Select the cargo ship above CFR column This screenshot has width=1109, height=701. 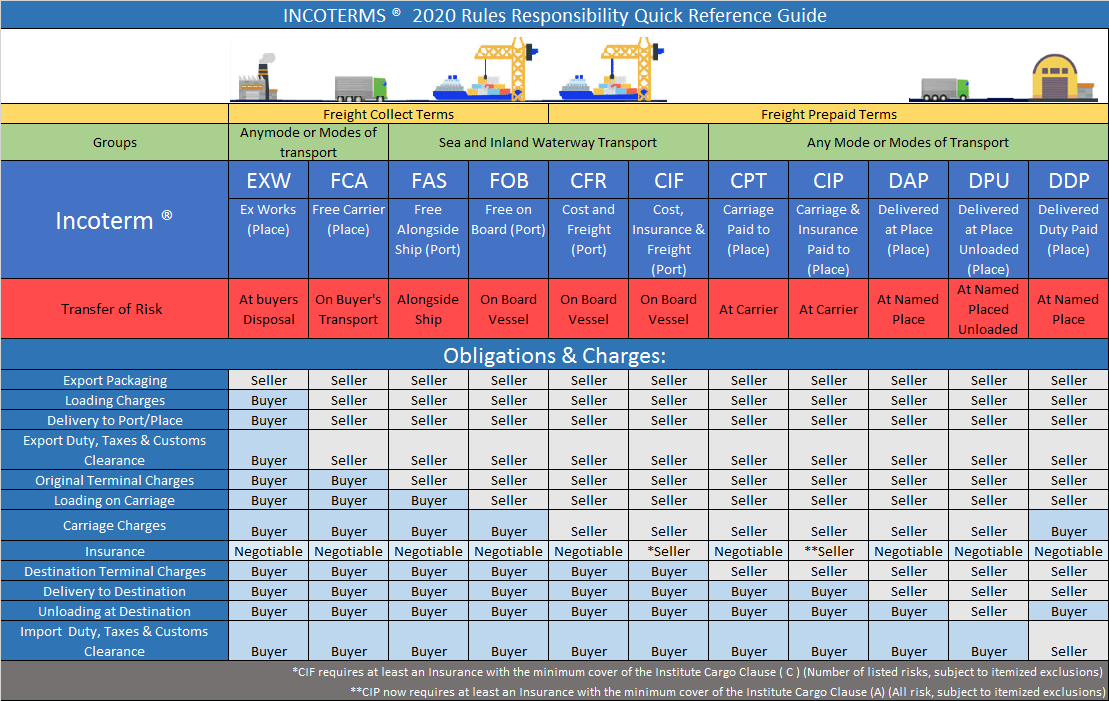point(587,86)
